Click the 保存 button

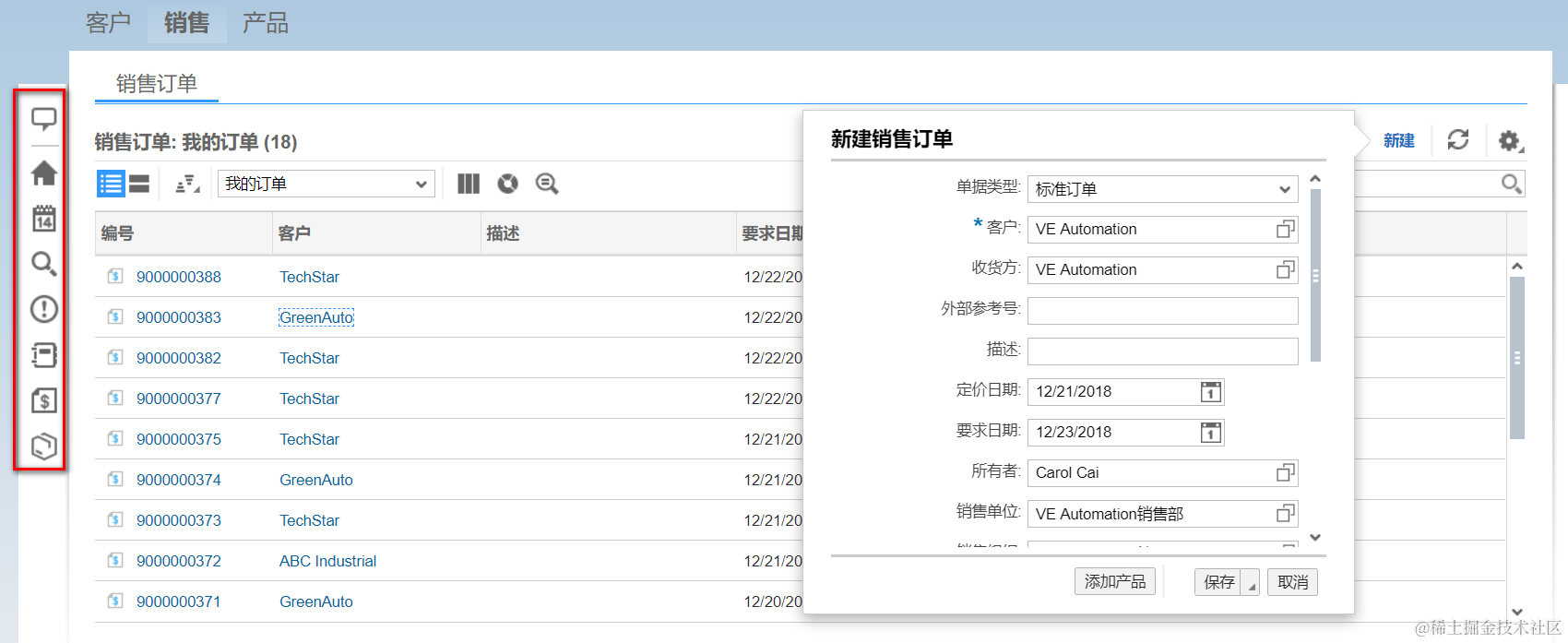1219,582
